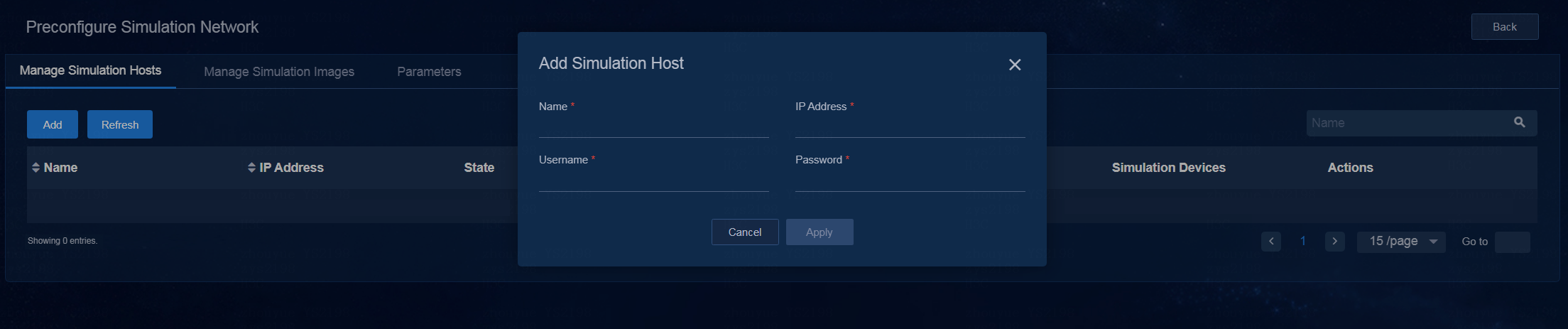The image size is (1568, 329).
Task: Open the 15 /page dropdown
Action: [x=1401, y=242]
